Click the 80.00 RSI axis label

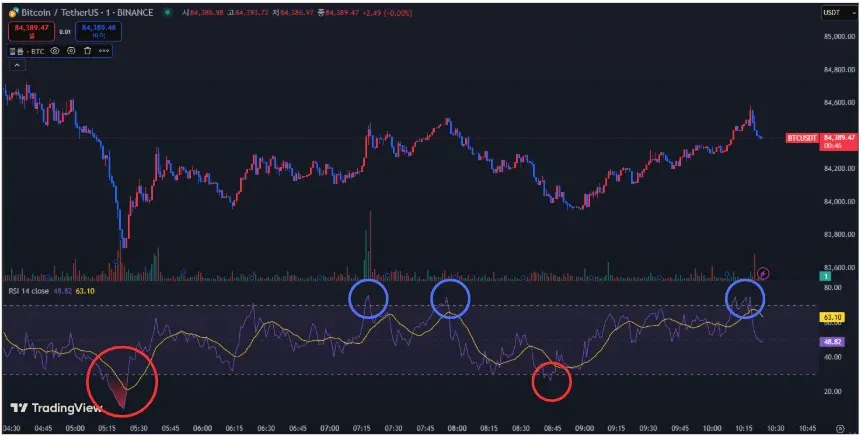coord(833,288)
